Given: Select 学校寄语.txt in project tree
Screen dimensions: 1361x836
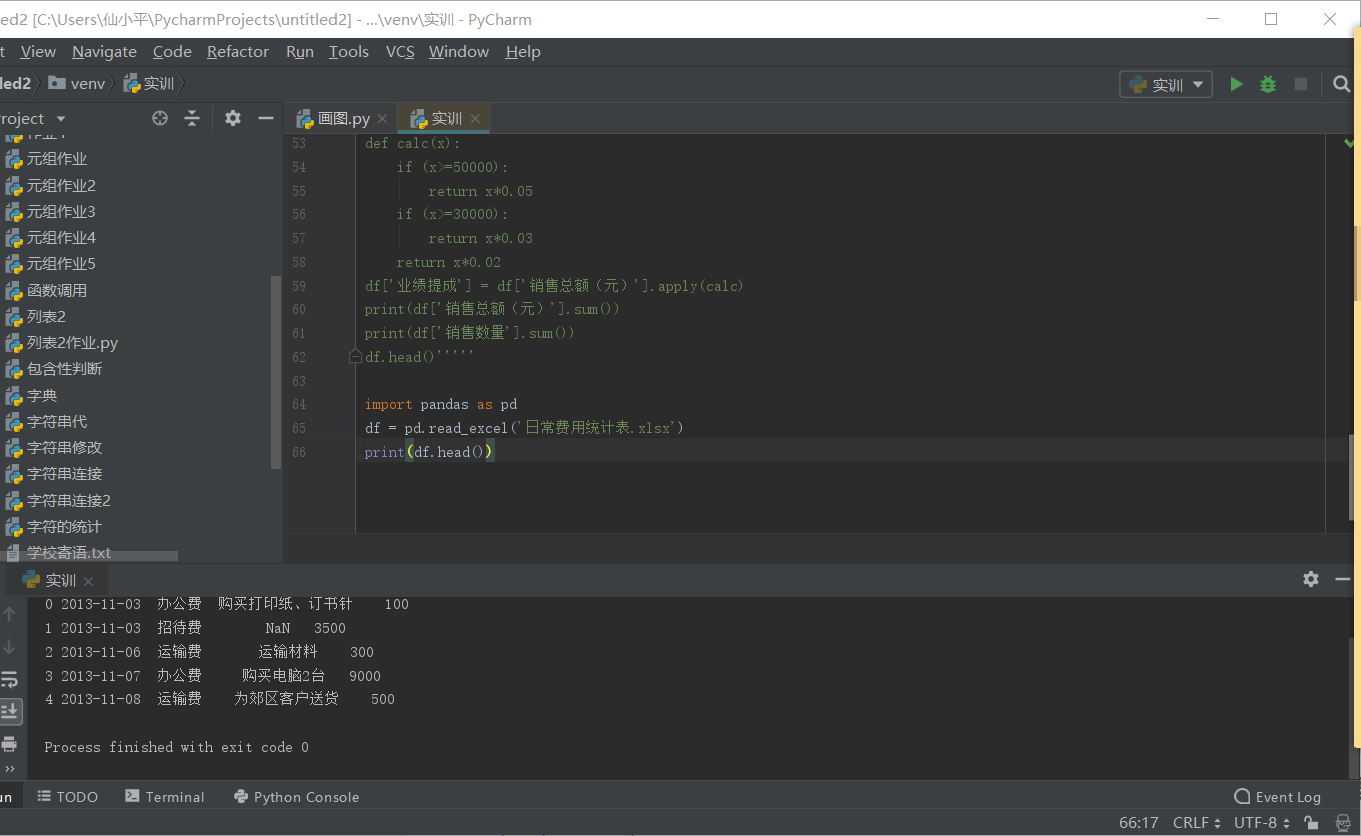Looking at the screenshot, I should (x=69, y=553).
